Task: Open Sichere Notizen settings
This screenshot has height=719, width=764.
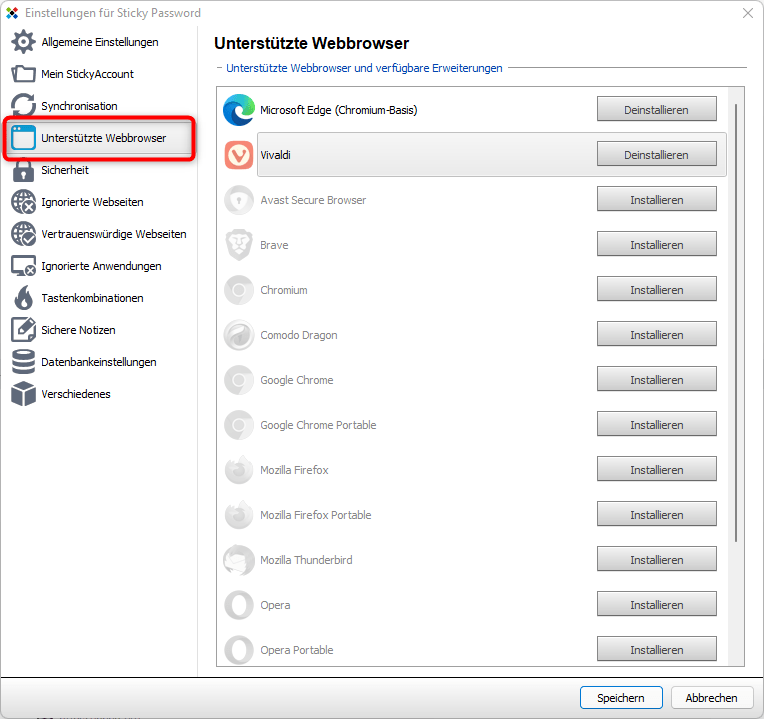Action: click(x=99, y=330)
